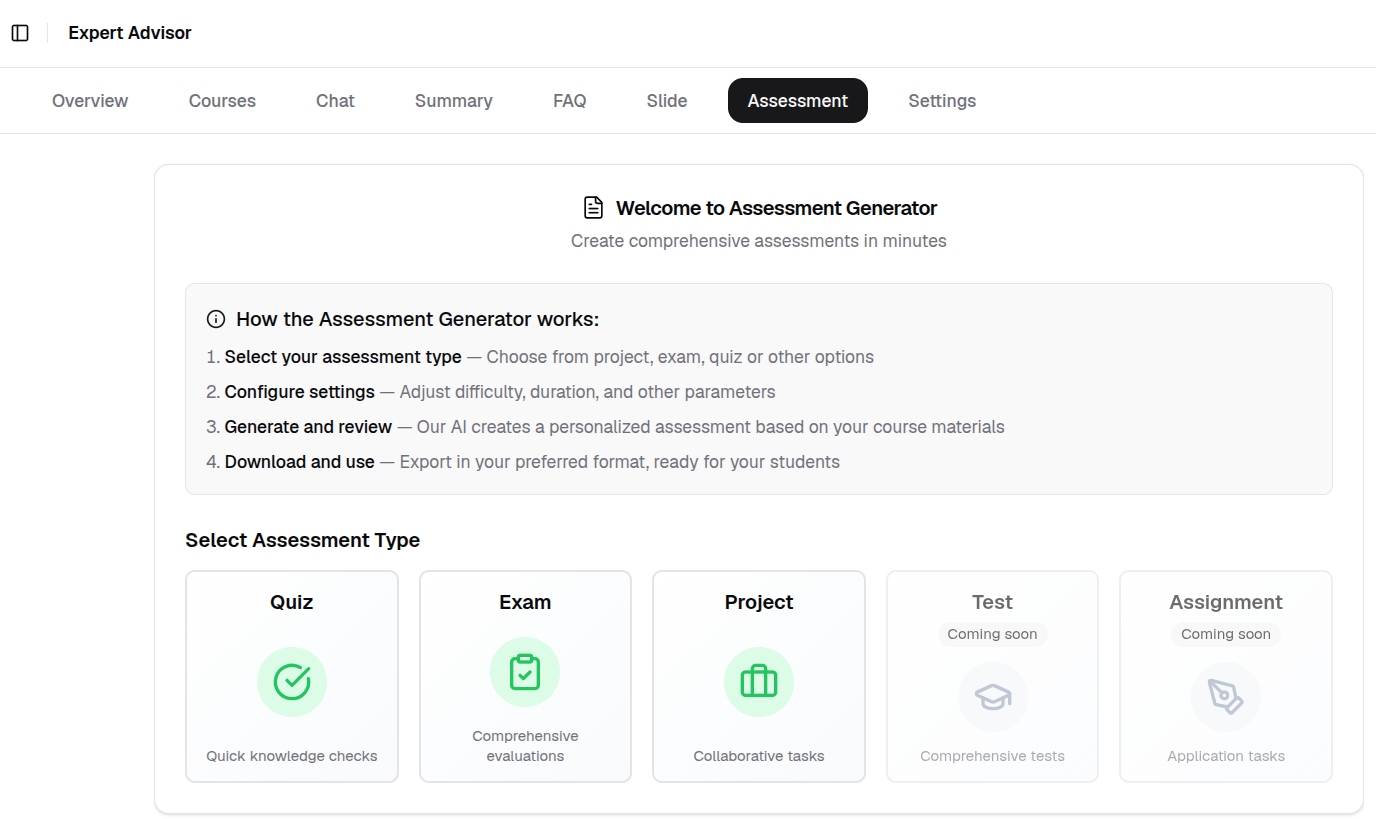Go to the Summary tab
The height and width of the screenshot is (819, 1376).
click(454, 101)
